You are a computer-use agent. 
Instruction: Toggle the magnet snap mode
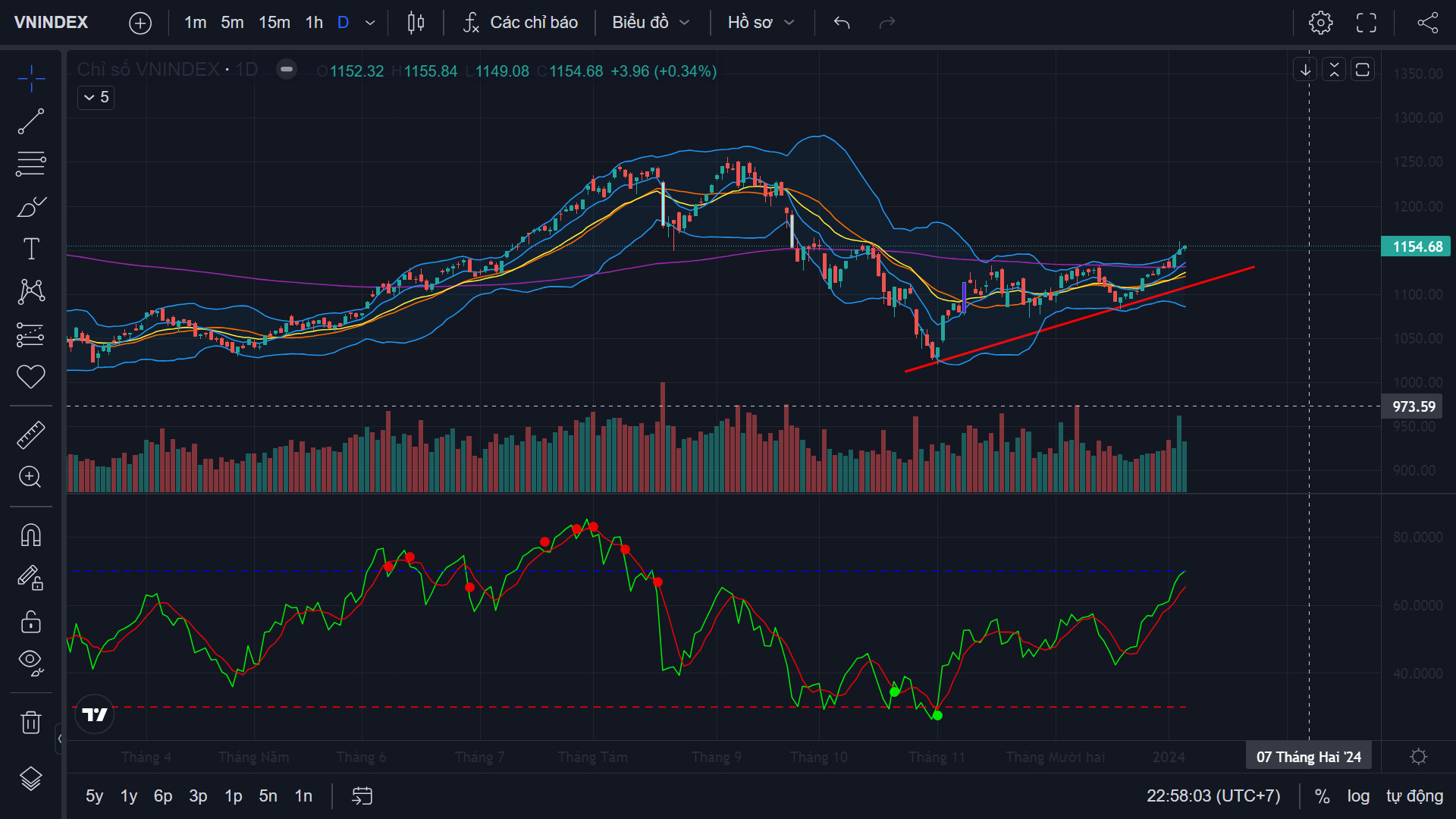[31, 535]
